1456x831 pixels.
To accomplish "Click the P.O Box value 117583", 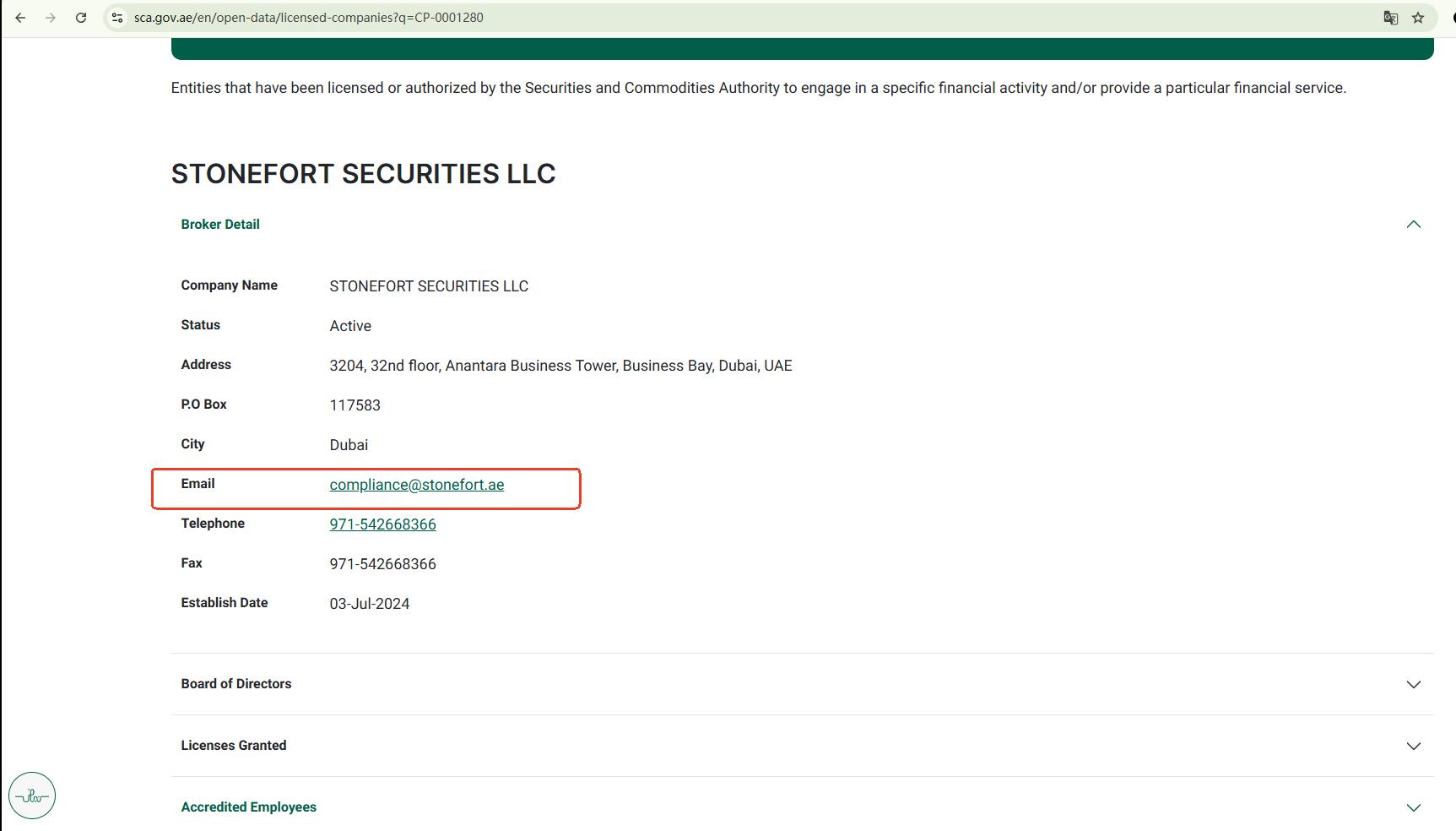I will click(355, 405).
